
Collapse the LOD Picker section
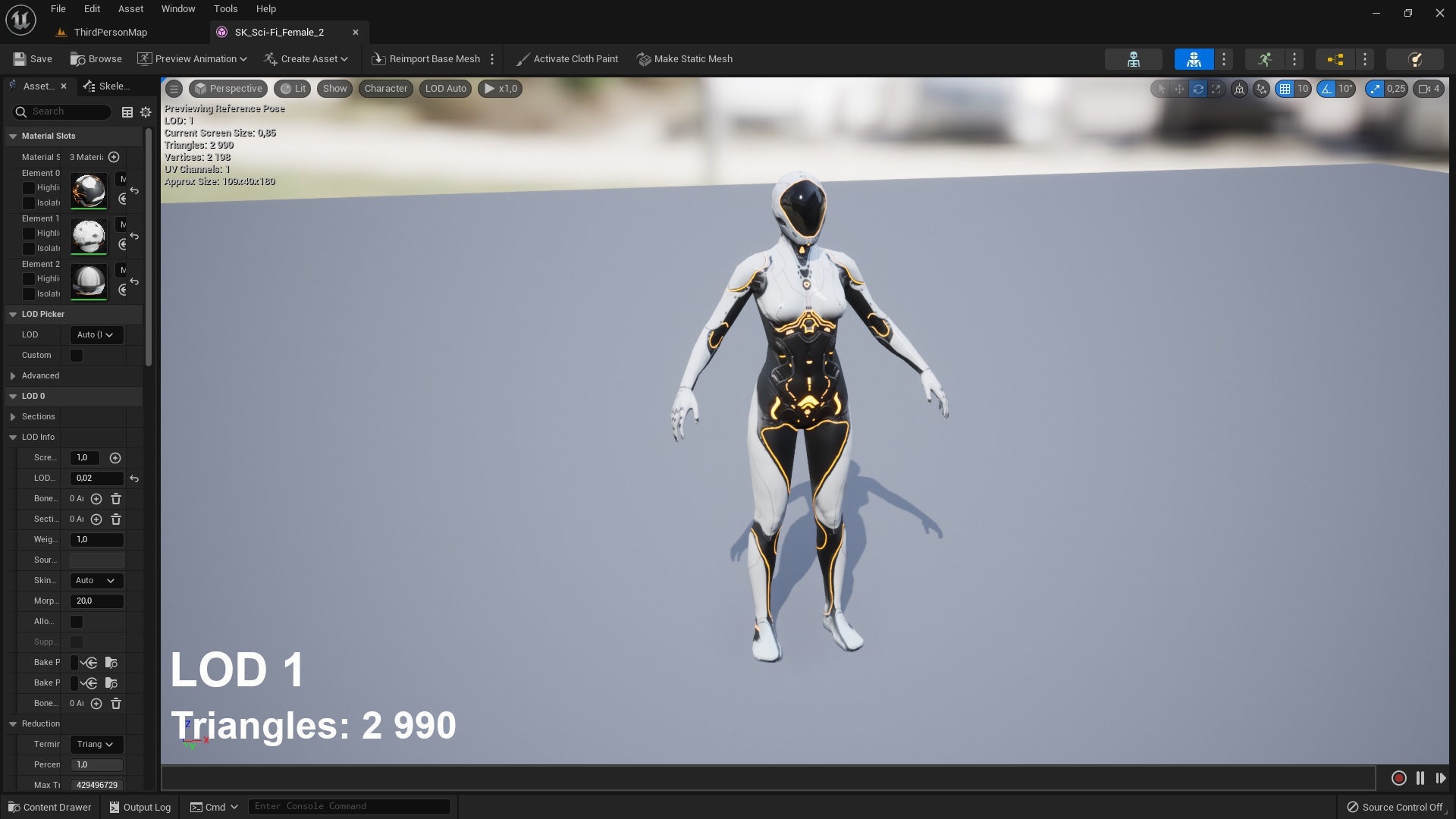pos(13,315)
